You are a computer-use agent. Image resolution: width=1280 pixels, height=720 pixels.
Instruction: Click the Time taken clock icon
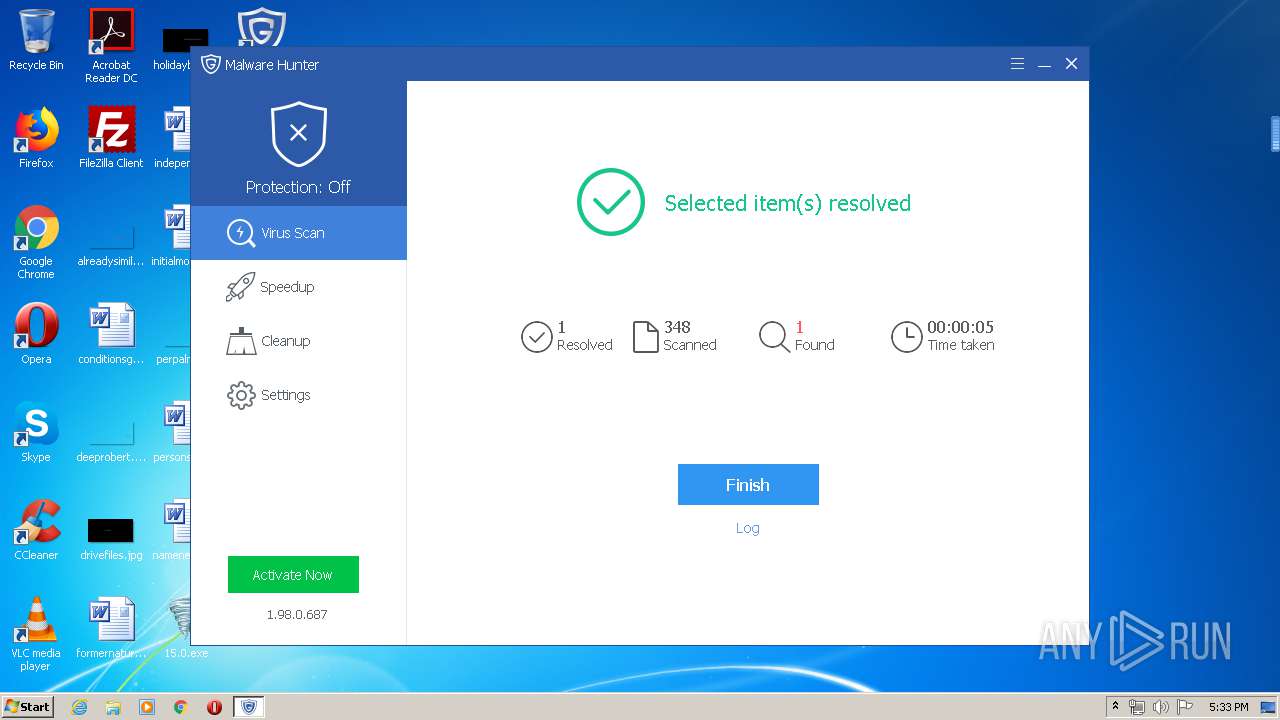point(906,337)
